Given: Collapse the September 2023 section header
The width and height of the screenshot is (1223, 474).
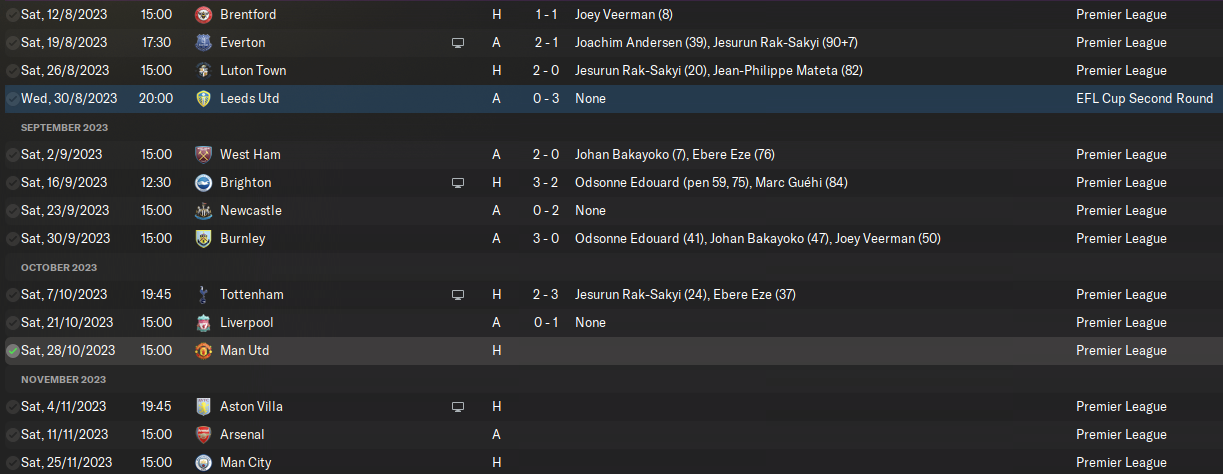Looking at the screenshot, I should pos(64,128).
